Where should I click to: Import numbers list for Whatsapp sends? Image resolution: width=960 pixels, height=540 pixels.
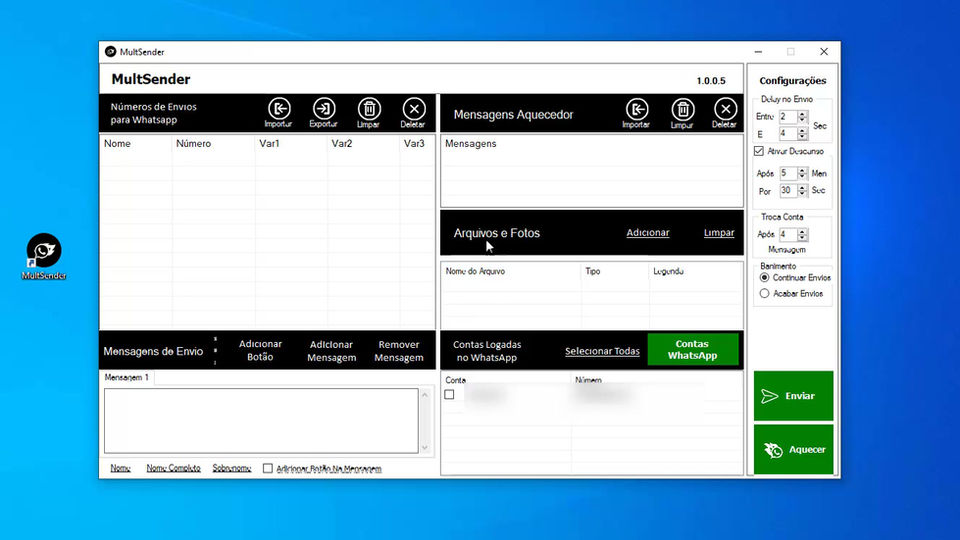(279, 113)
